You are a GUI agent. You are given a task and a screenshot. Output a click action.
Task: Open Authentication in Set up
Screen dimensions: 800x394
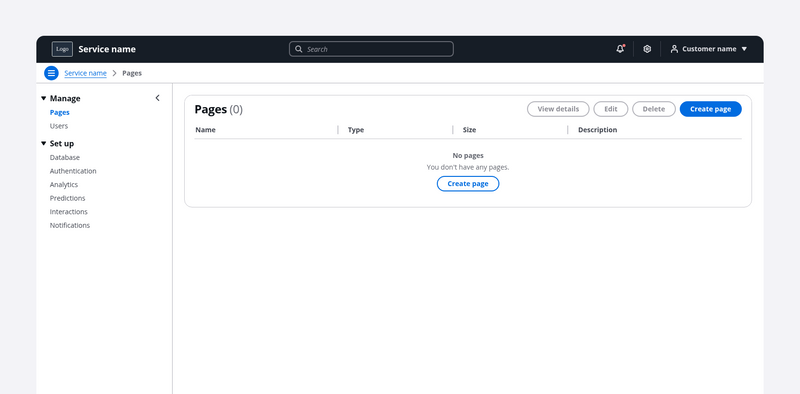pyautogui.click(x=73, y=171)
